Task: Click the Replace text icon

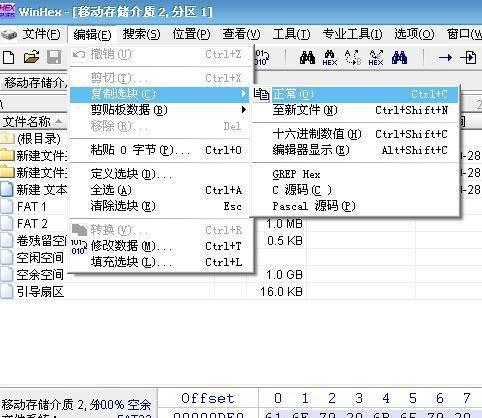Action: tap(353, 58)
